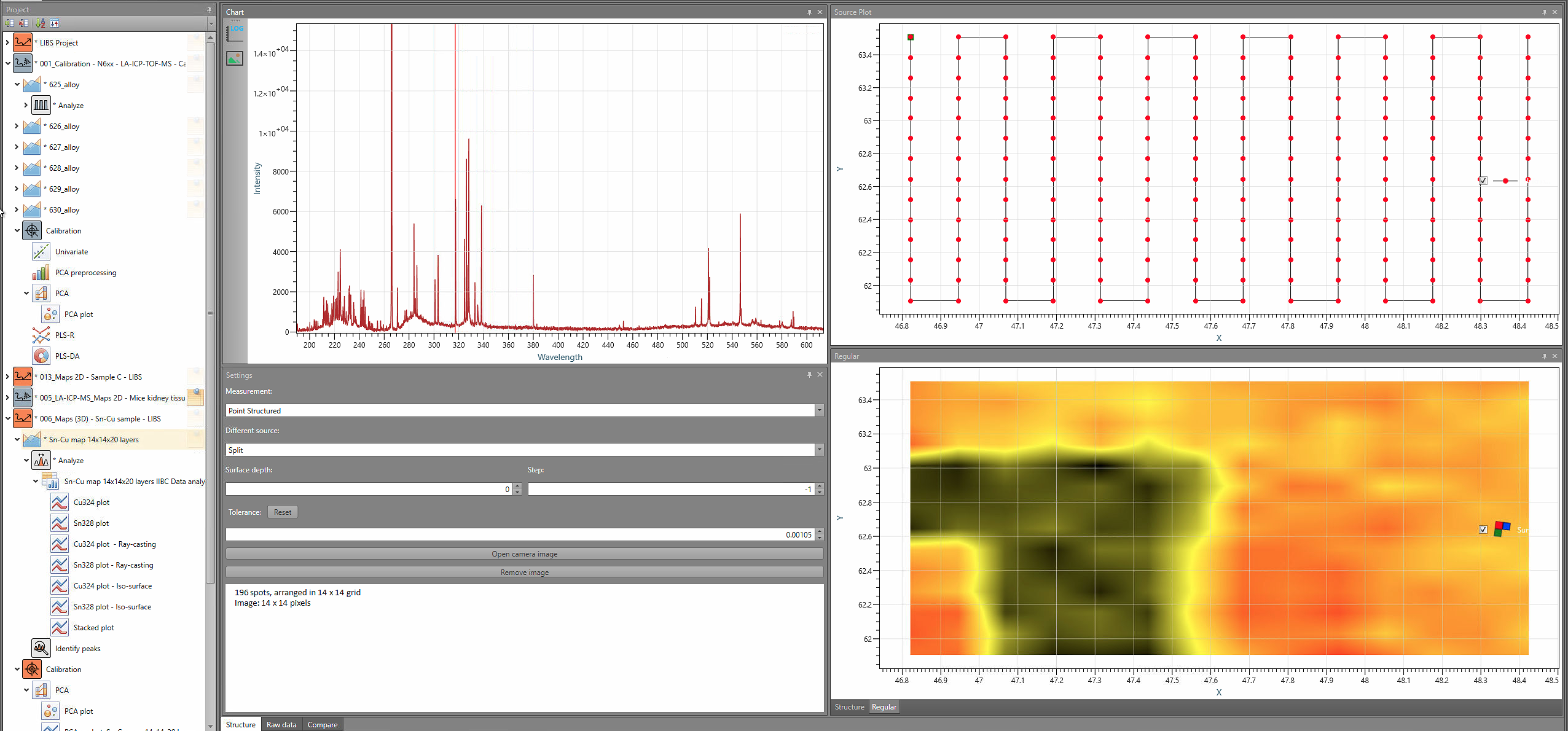Expand the 626_alloy node

pos(17,126)
